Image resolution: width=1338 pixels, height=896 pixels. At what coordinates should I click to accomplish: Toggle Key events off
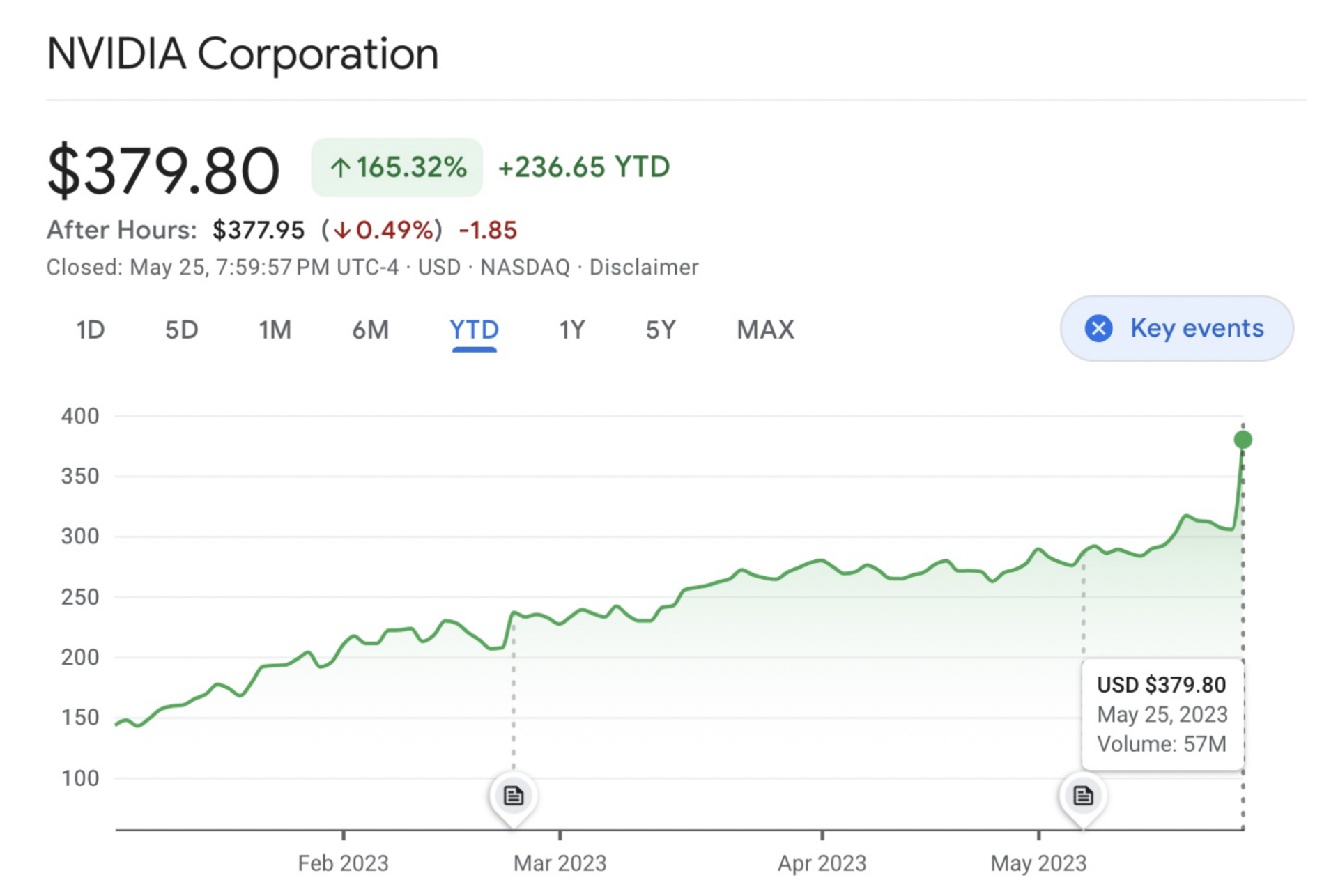click(1176, 328)
